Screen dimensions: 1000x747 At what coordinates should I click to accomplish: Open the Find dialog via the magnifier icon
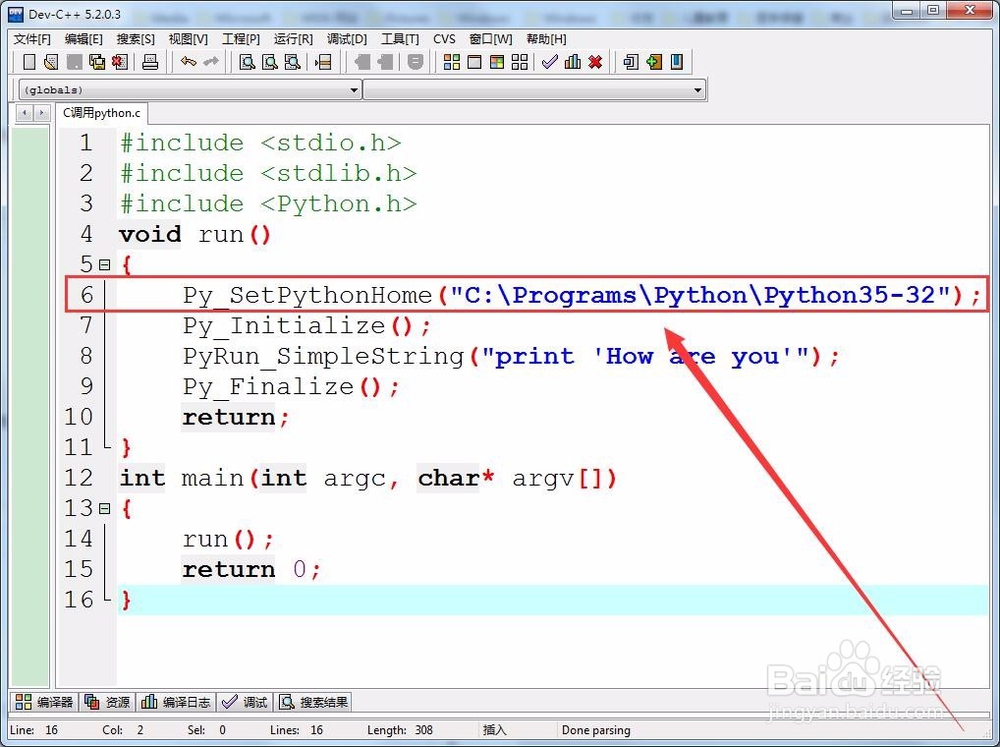pyautogui.click(x=249, y=62)
